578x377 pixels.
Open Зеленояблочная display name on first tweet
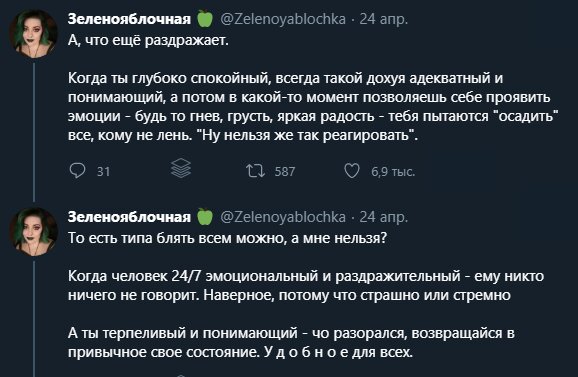click(129, 19)
